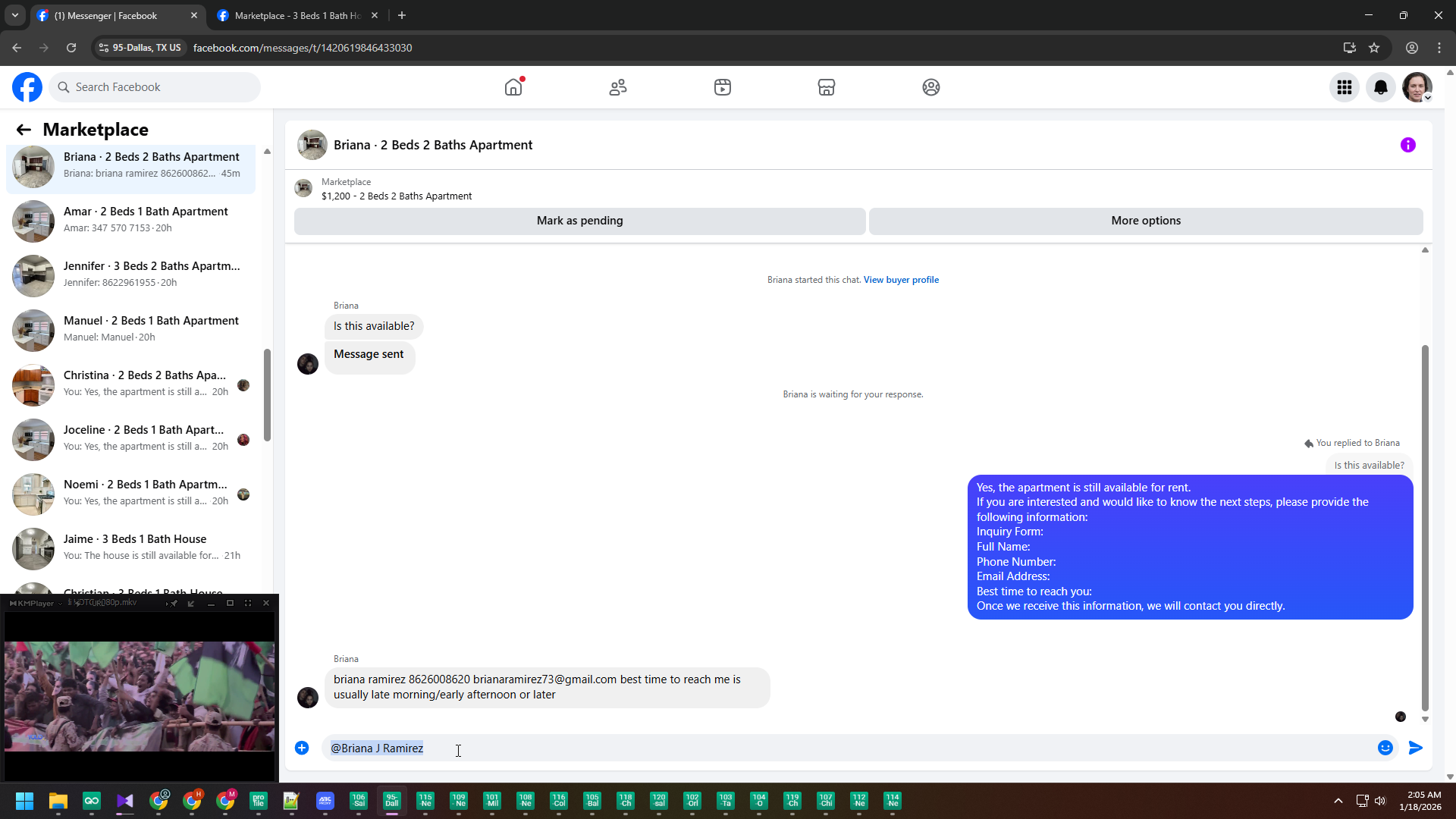Open account profile picture dropdown
1456x819 pixels.
1417,87
